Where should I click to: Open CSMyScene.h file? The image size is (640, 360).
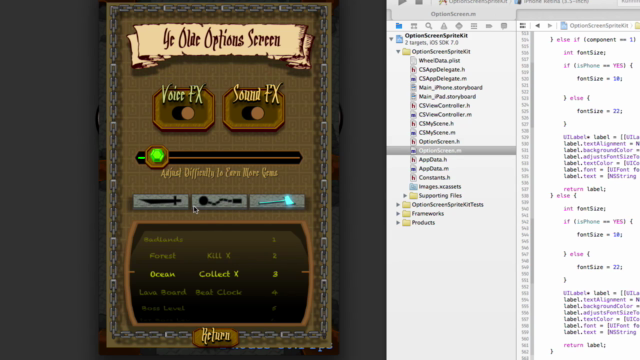(436, 123)
